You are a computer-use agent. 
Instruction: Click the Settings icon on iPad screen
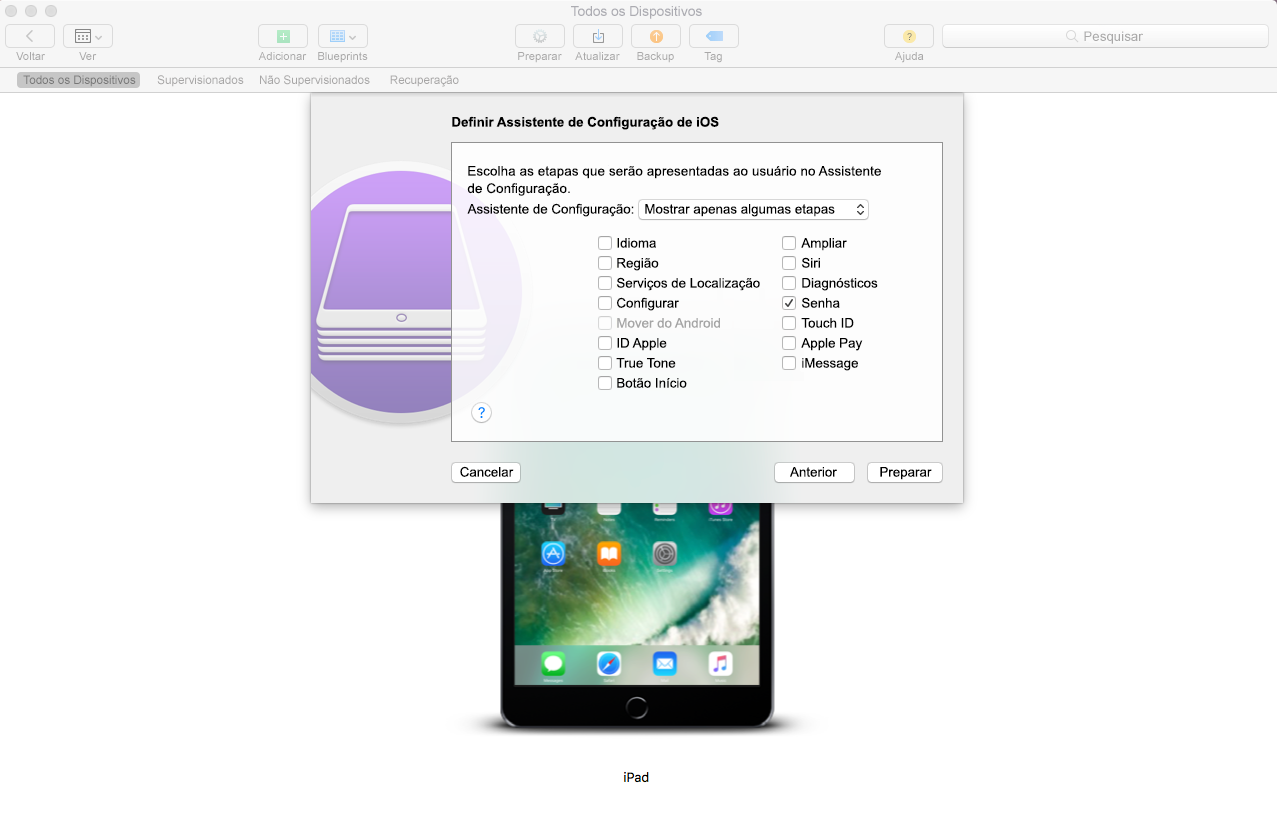665,554
